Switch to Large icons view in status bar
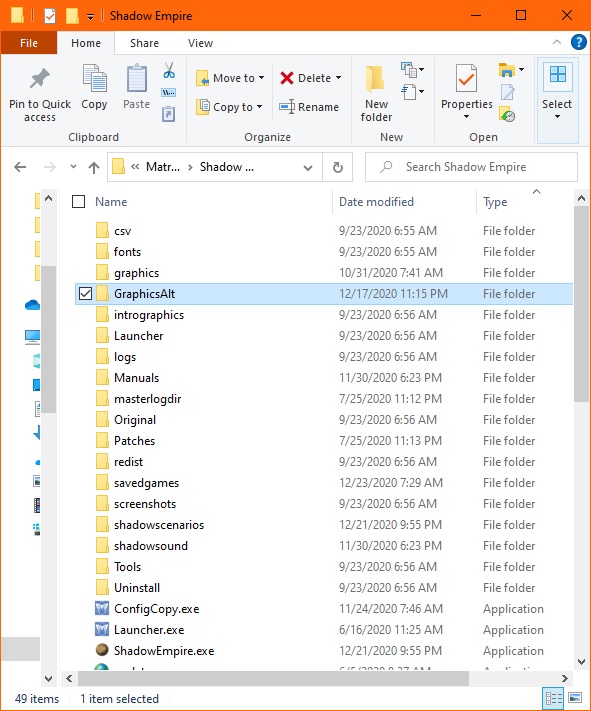Viewport: 591px width, 711px height. 575,698
